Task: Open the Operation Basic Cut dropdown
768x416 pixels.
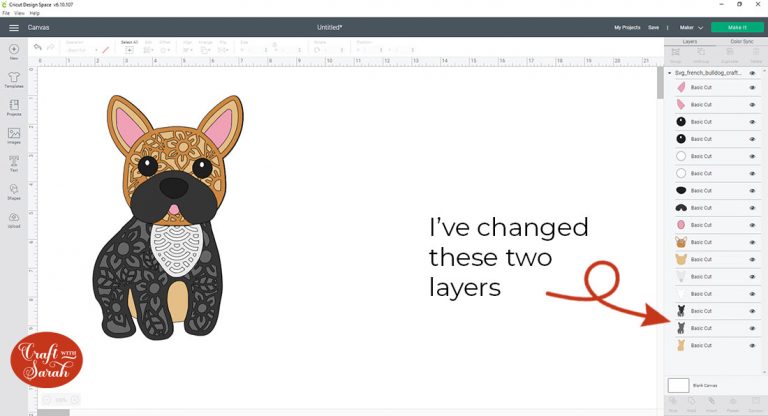Action: (81, 50)
